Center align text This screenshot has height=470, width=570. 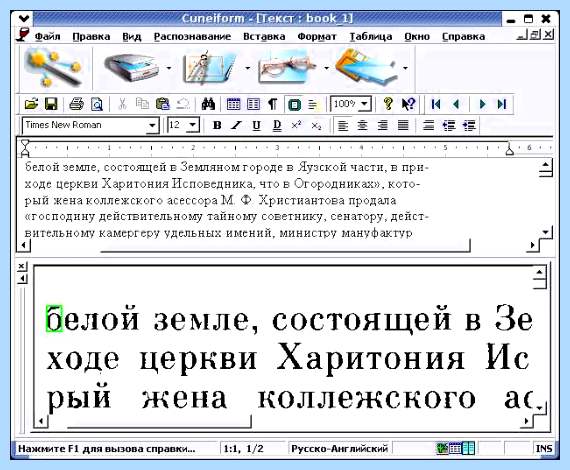[x=362, y=125]
